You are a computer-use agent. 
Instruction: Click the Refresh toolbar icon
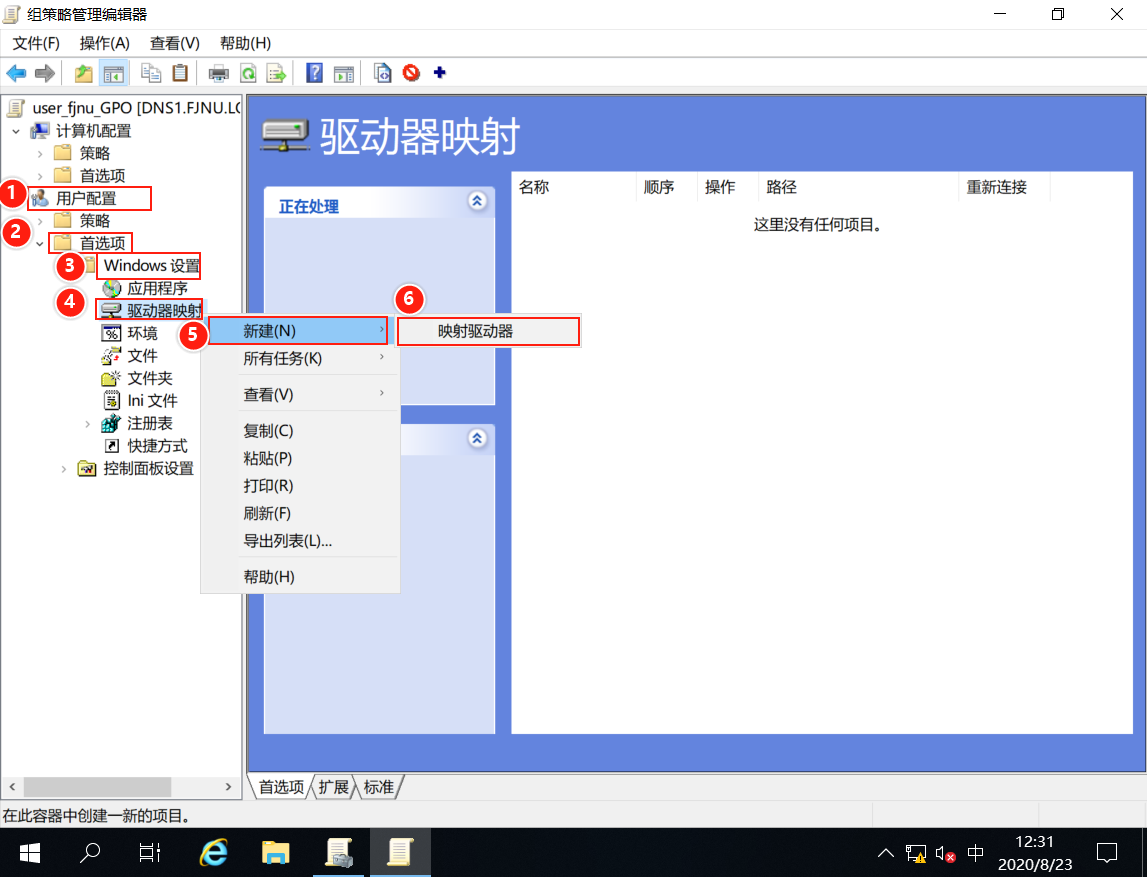click(x=246, y=72)
